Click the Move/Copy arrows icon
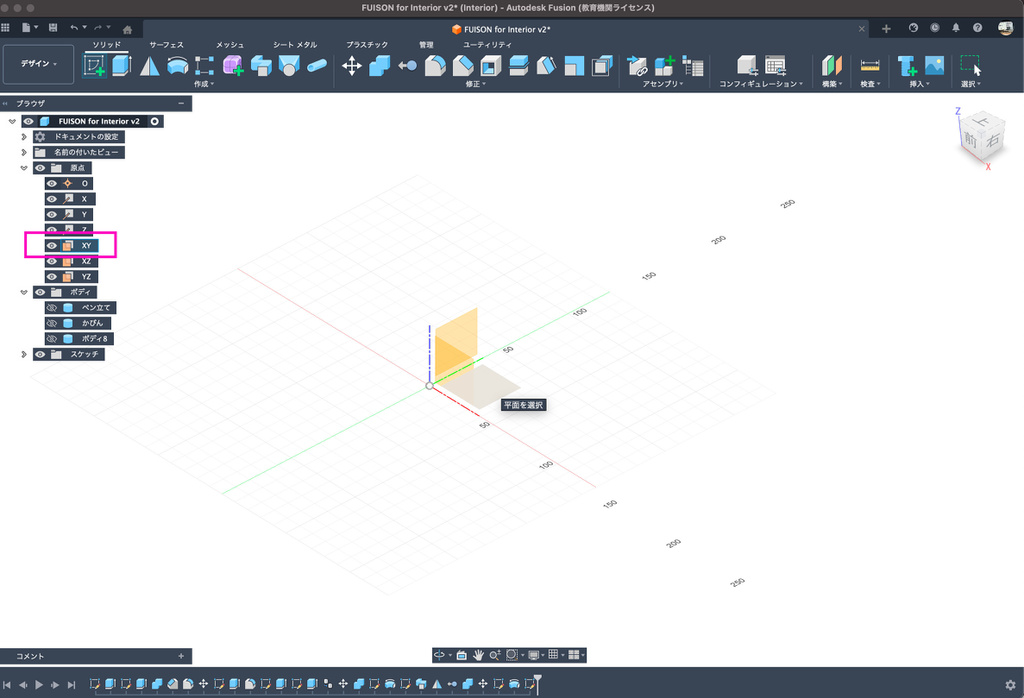 pos(352,66)
